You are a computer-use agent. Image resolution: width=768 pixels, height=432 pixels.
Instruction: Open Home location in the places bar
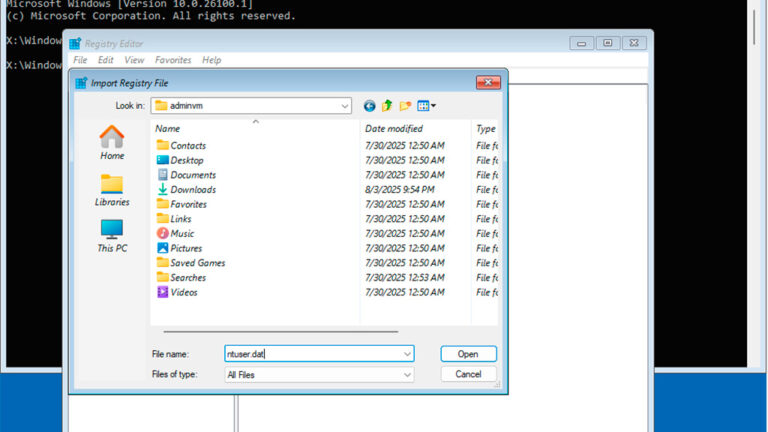(112, 143)
